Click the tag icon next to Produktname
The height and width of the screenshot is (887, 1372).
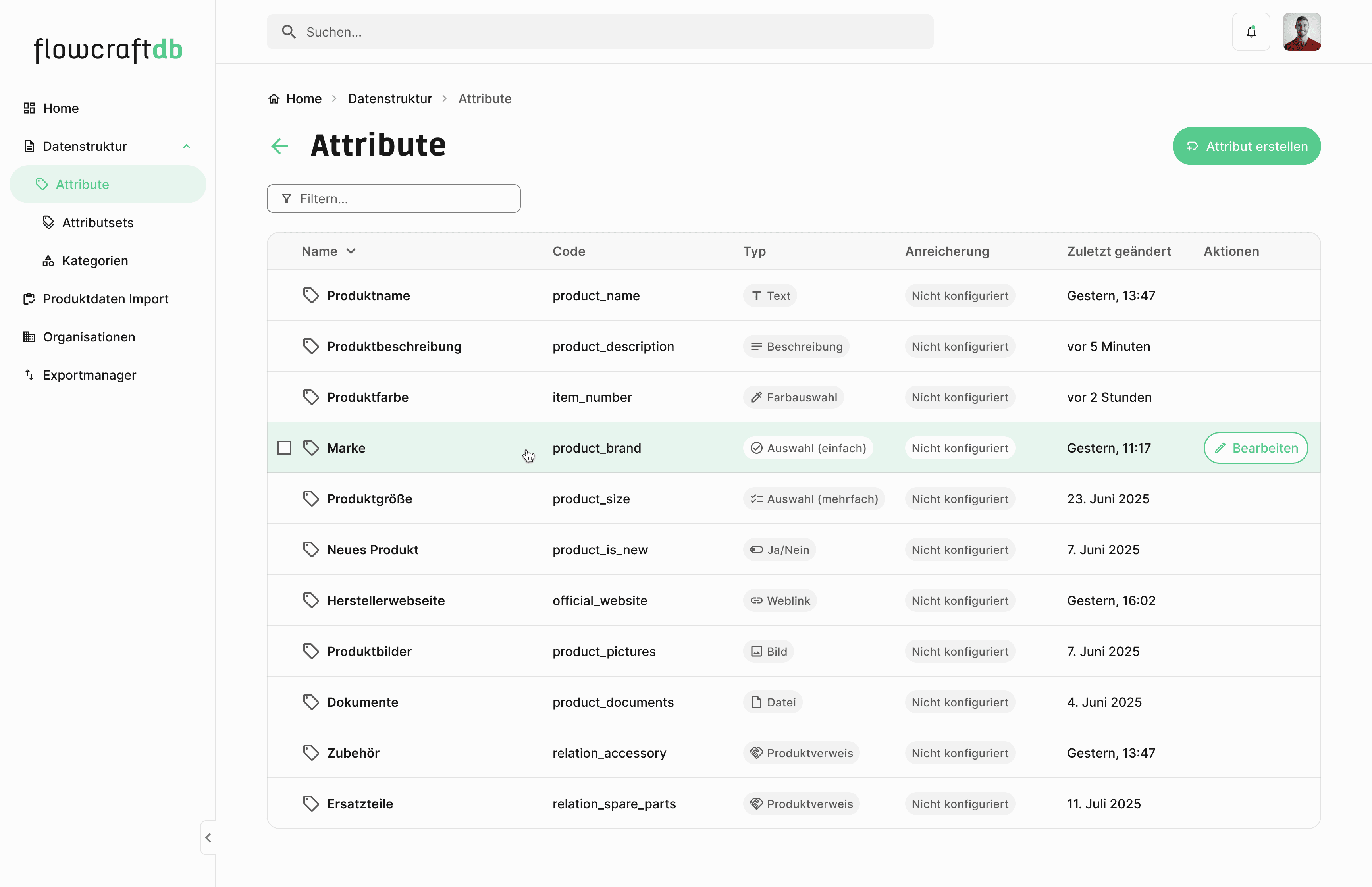(x=311, y=295)
